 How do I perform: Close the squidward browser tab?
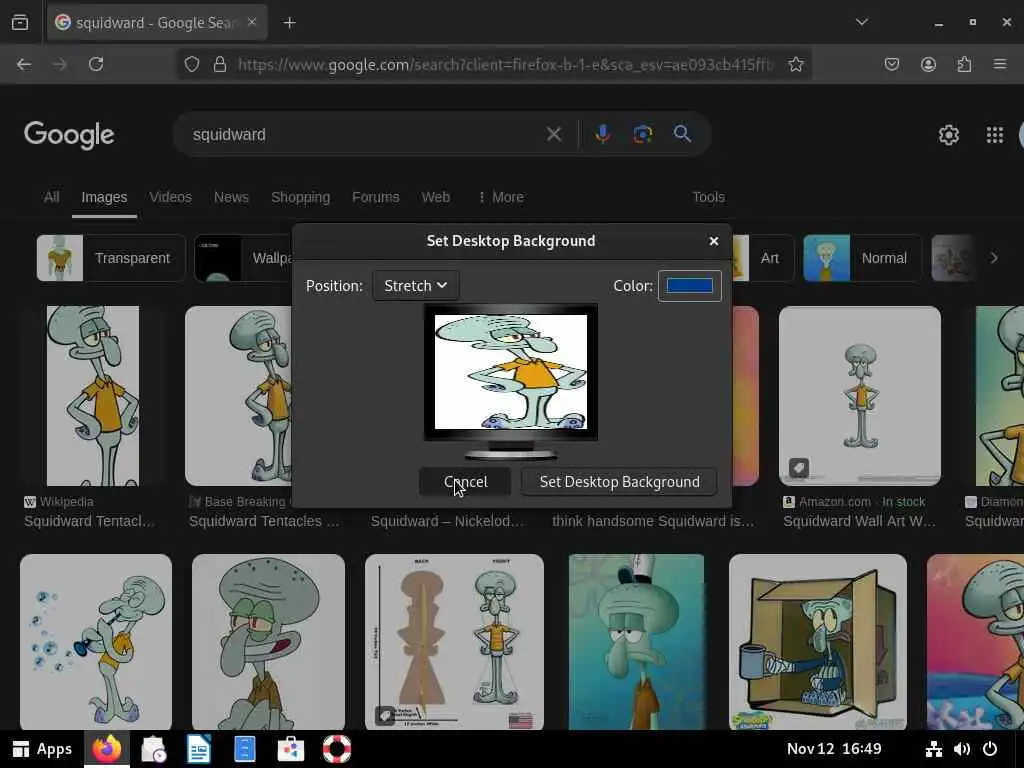[252, 22]
